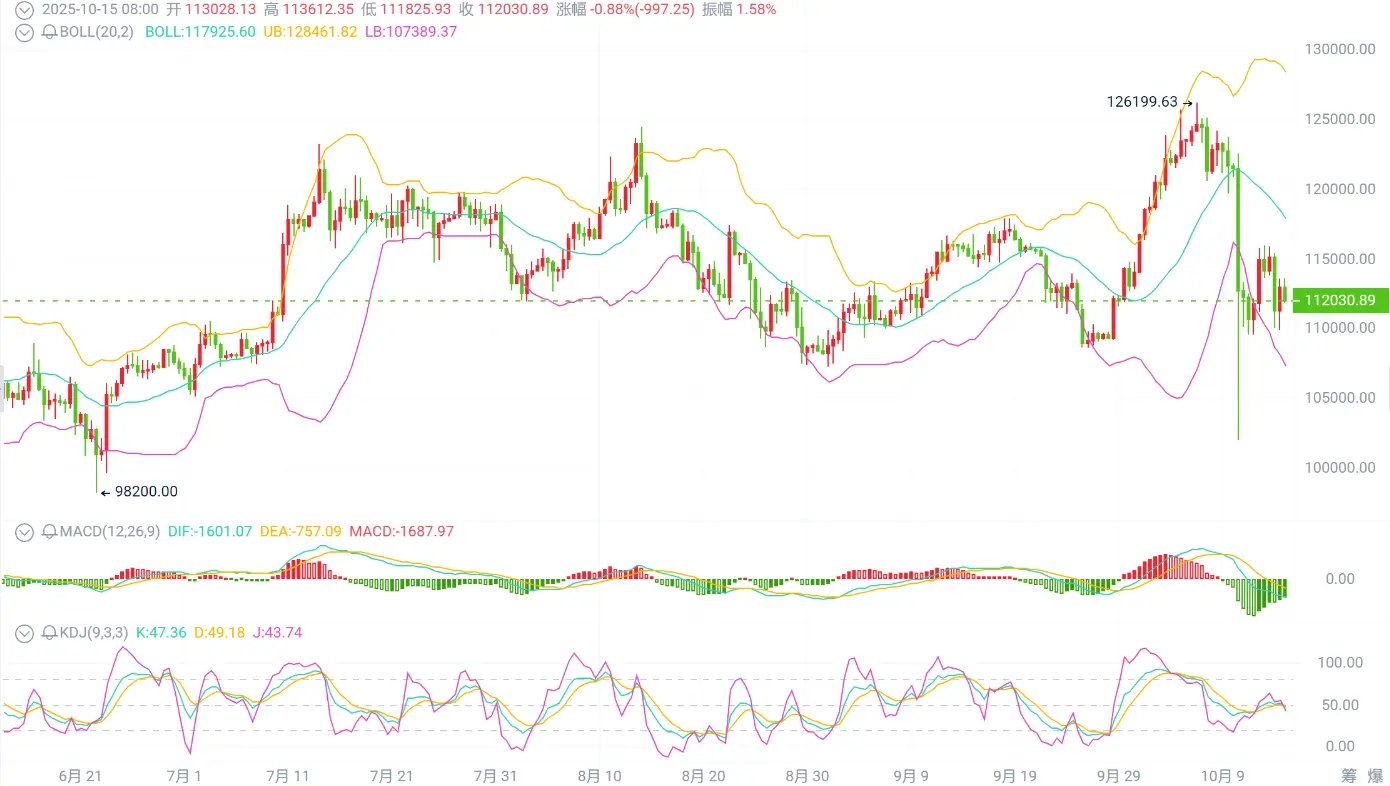Image resolution: width=1390 pixels, height=786 pixels.
Task: Click the 120000.00 price axis label
Action: (1340, 189)
